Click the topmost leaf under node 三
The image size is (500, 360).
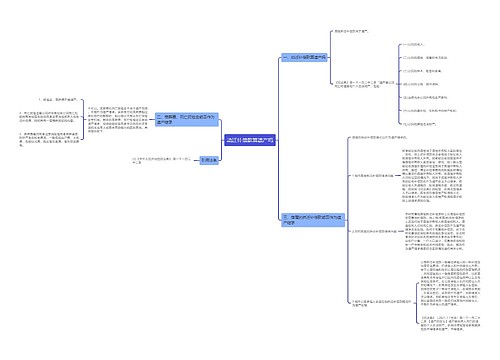380,137
